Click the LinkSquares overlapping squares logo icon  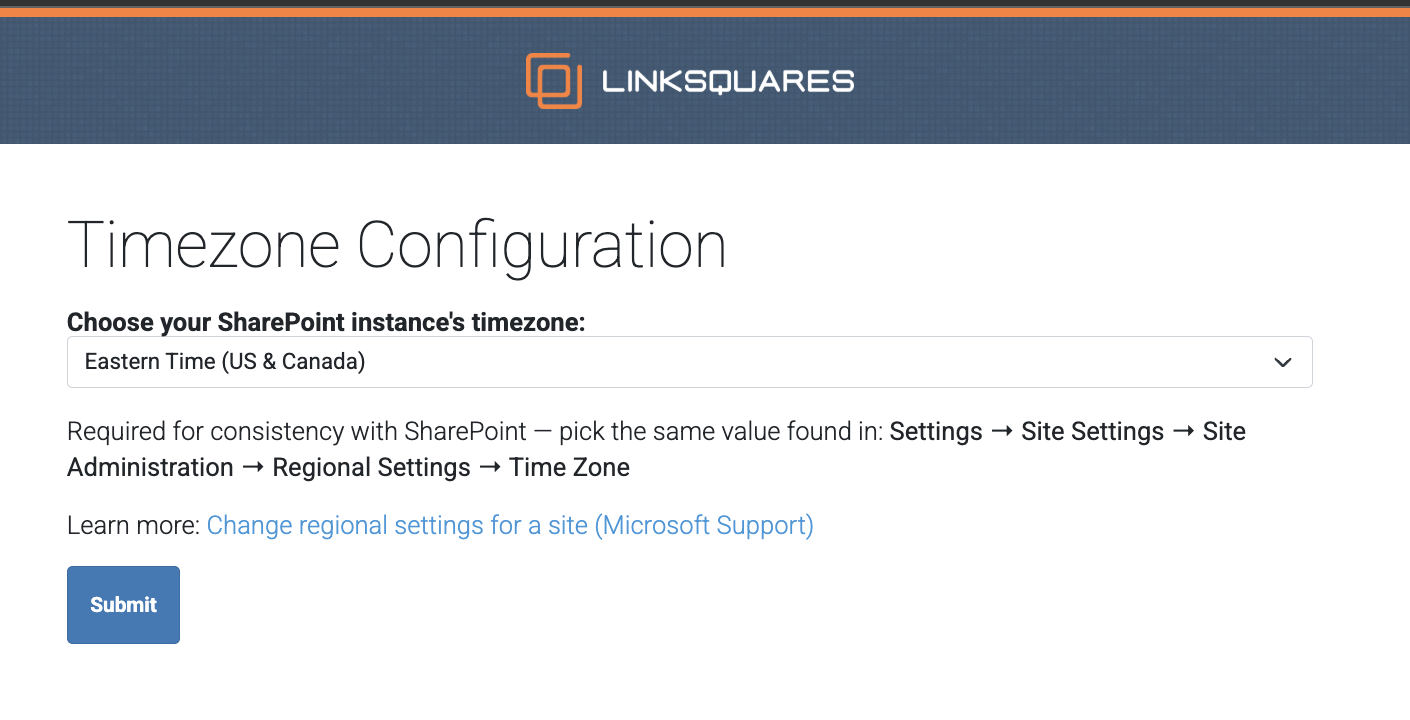553,80
